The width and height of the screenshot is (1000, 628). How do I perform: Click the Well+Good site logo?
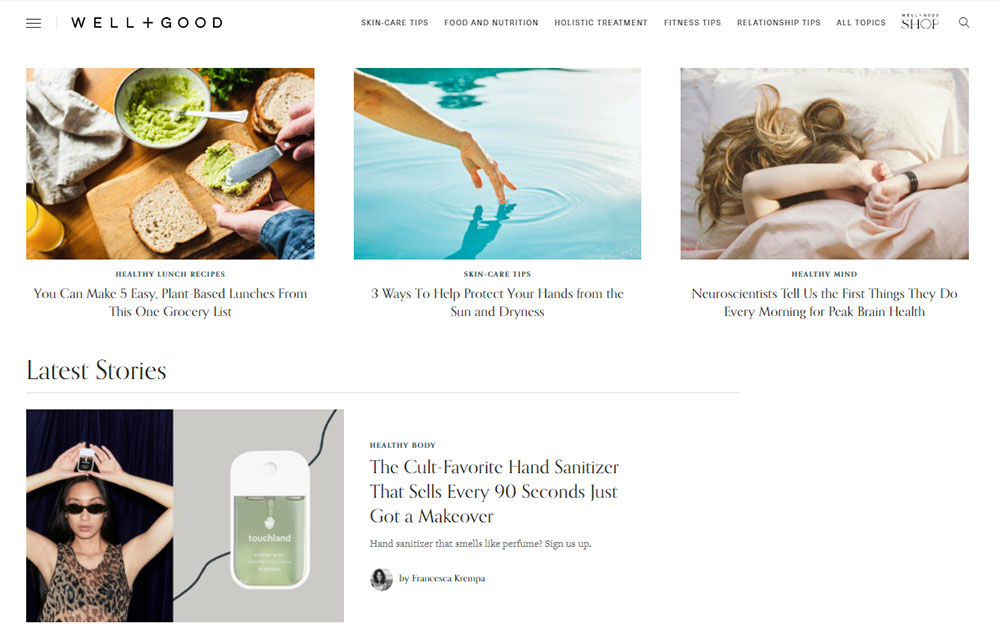(x=147, y=23)
